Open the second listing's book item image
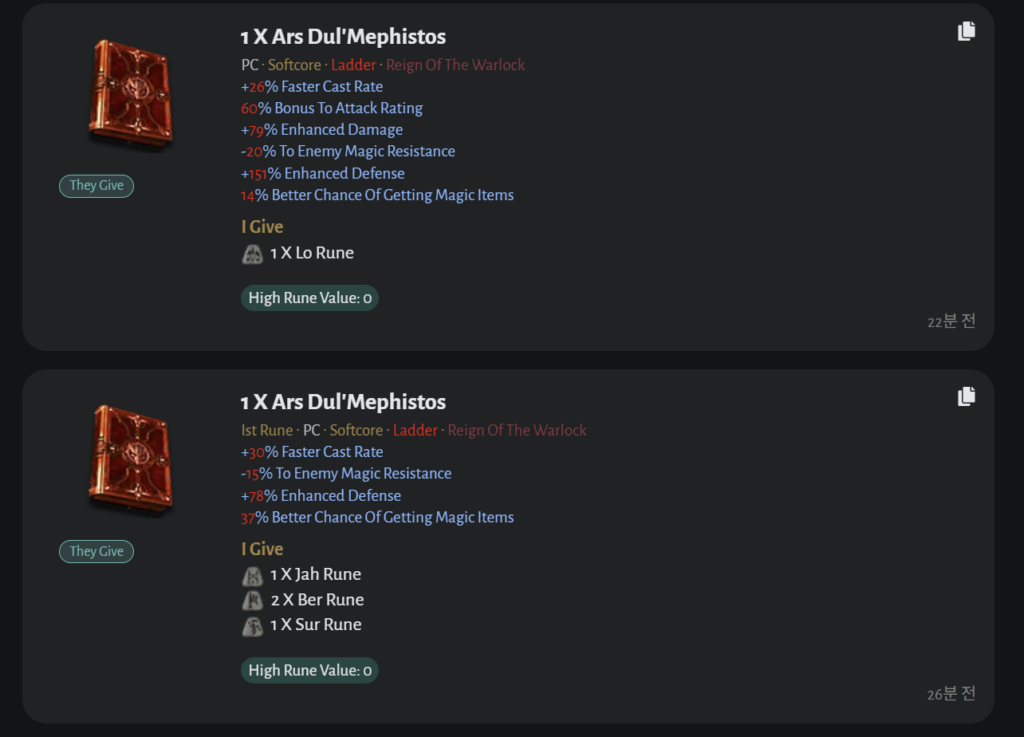 pyautogui.click(x=130, y=460)
